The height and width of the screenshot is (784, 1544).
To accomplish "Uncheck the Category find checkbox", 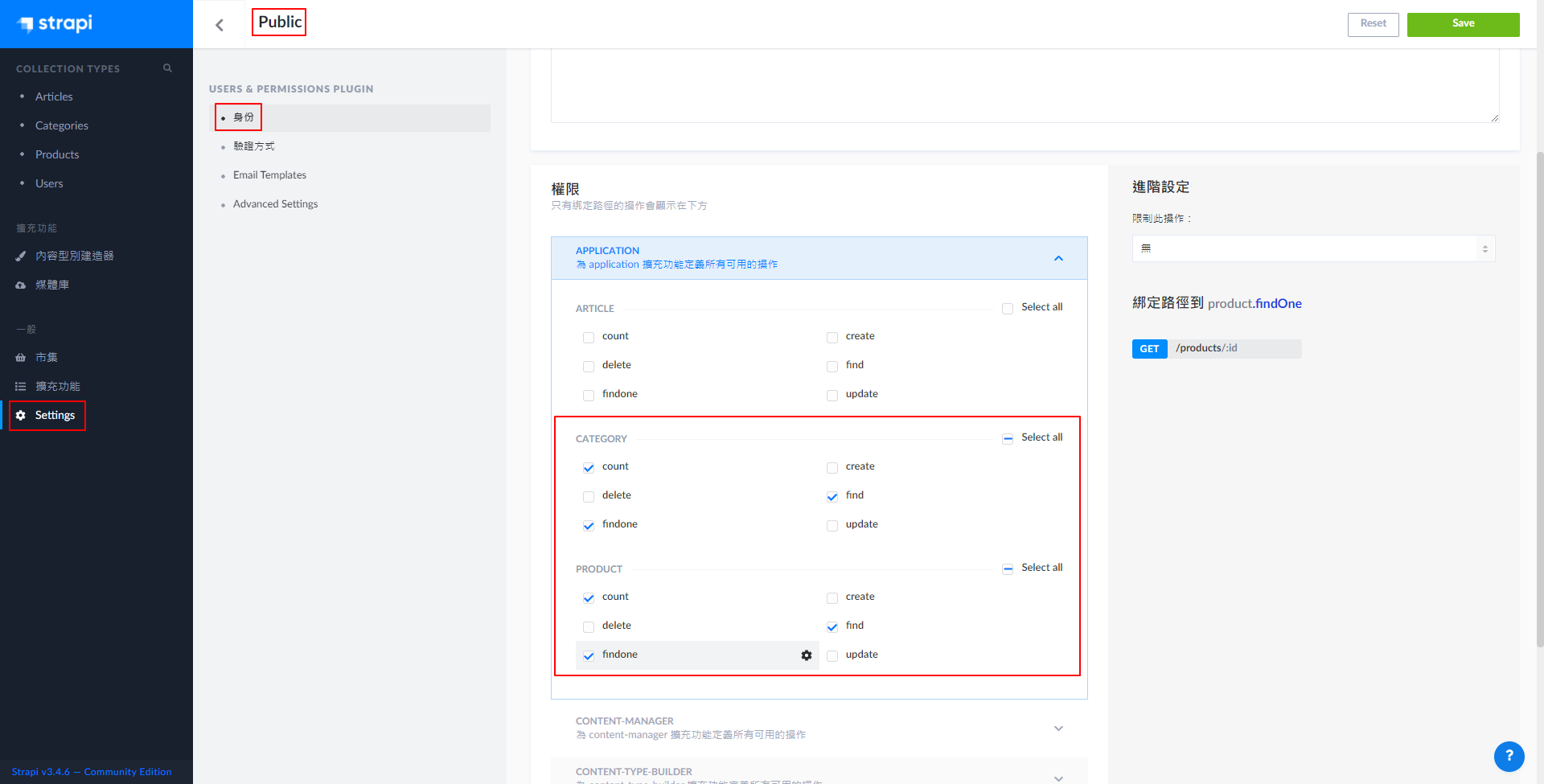I will [x=832, y=497].
